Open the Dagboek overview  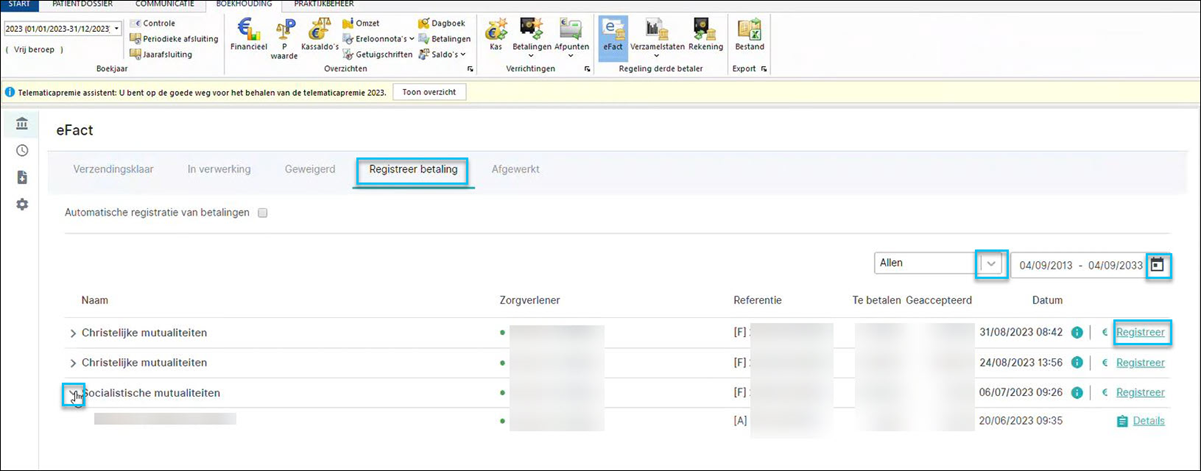[441, 23]
